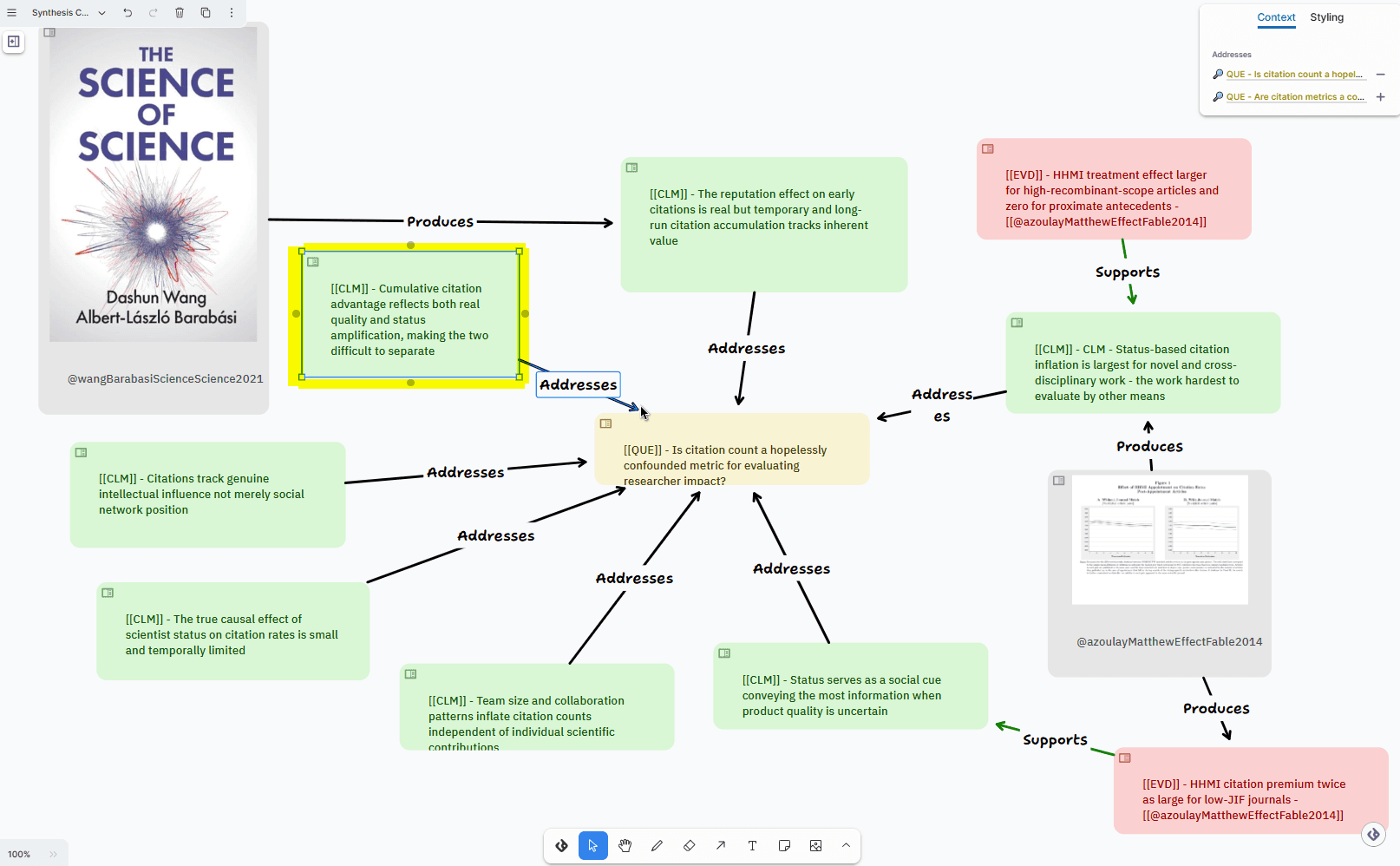Click The Science of Science book cover
Screen dimensions: 1400x866
click(154, 184)
